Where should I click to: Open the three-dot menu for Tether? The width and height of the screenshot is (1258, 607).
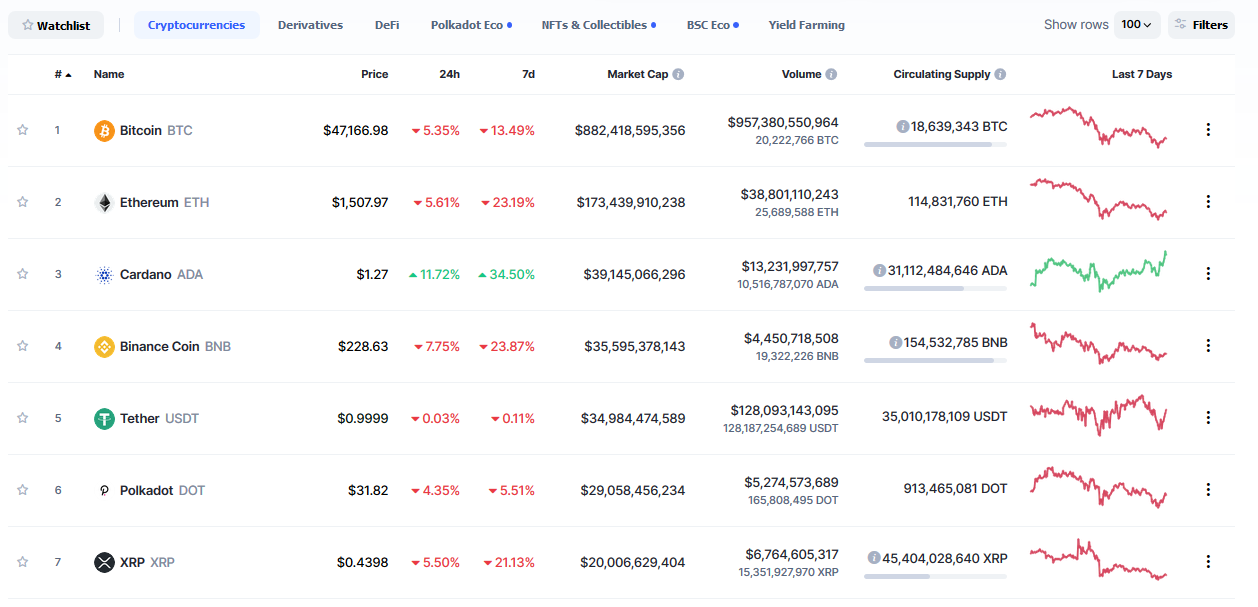coord(1208,418)
